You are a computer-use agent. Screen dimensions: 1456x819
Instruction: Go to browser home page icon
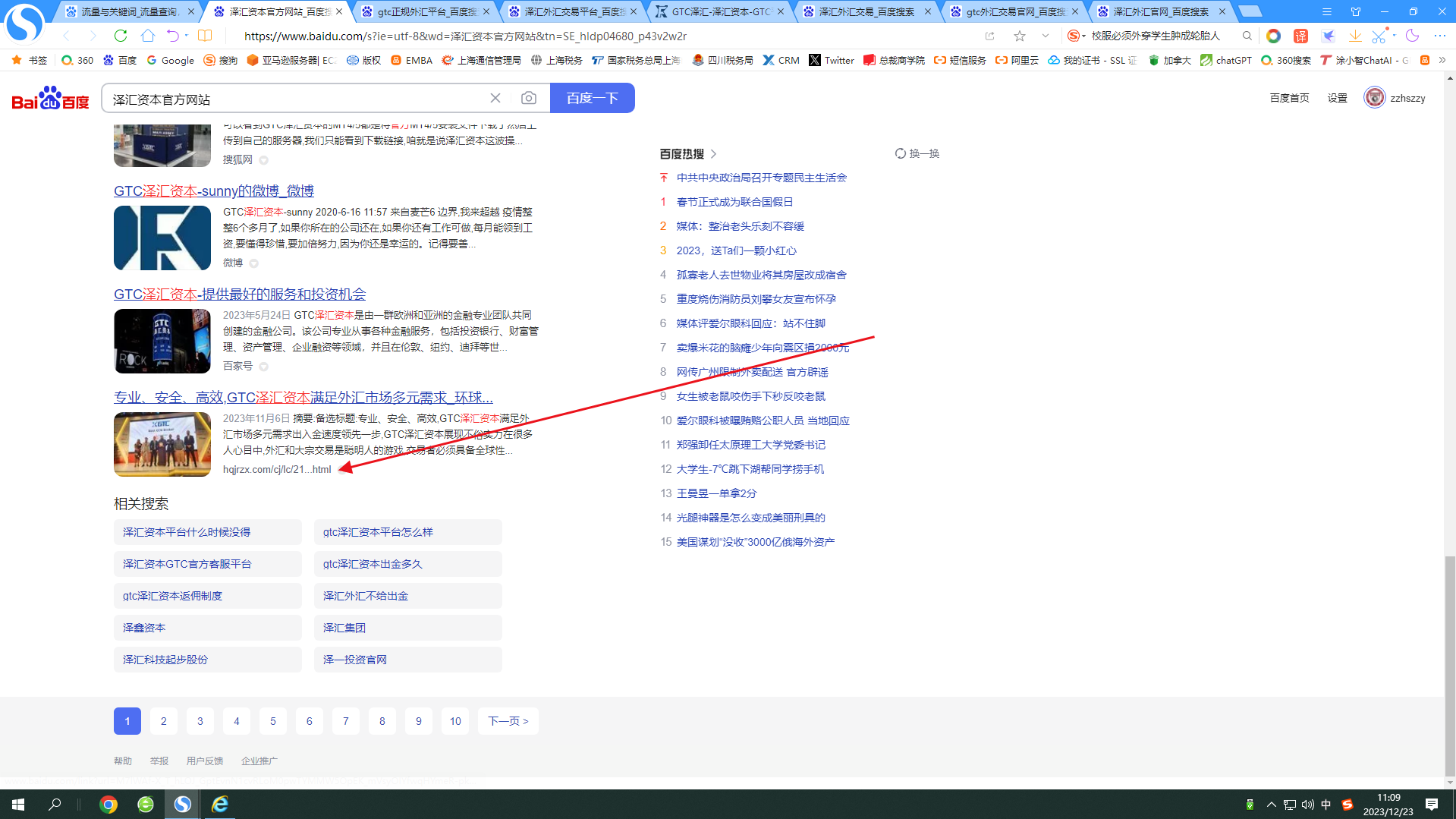tap(148, 36)
